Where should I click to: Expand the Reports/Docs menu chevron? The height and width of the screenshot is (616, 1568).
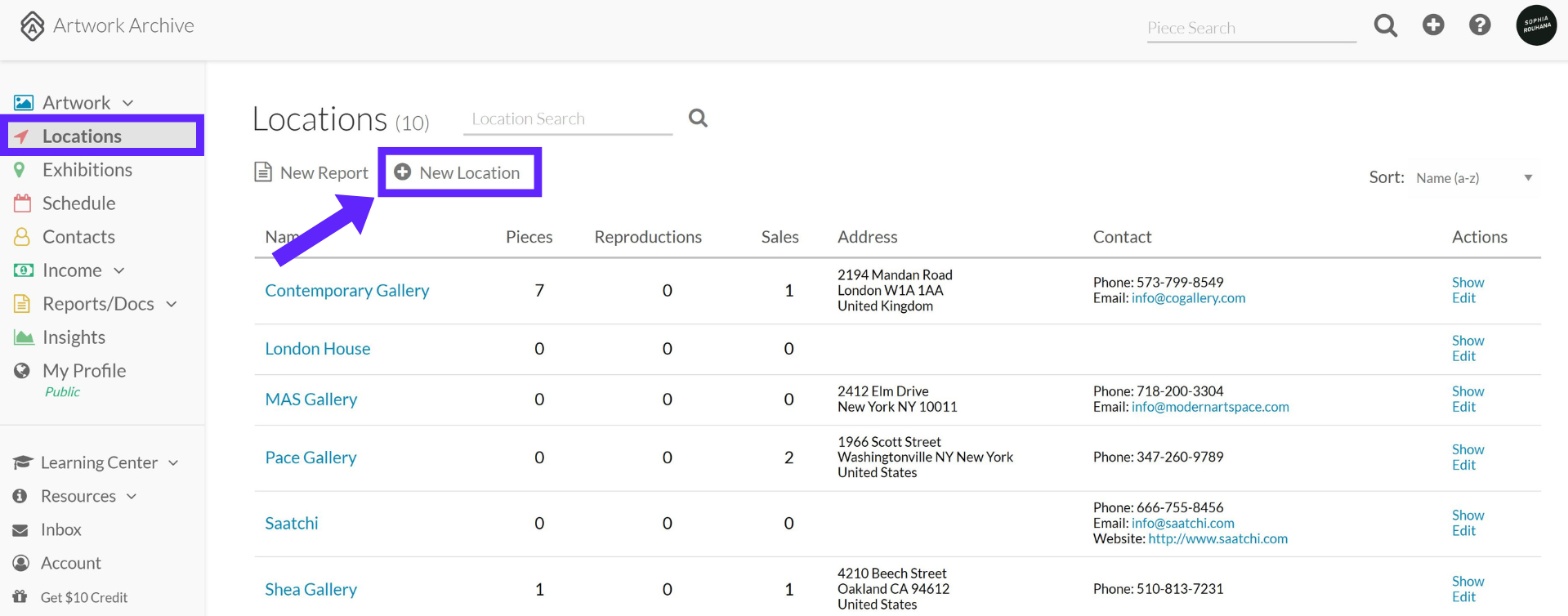click(172, 304)
